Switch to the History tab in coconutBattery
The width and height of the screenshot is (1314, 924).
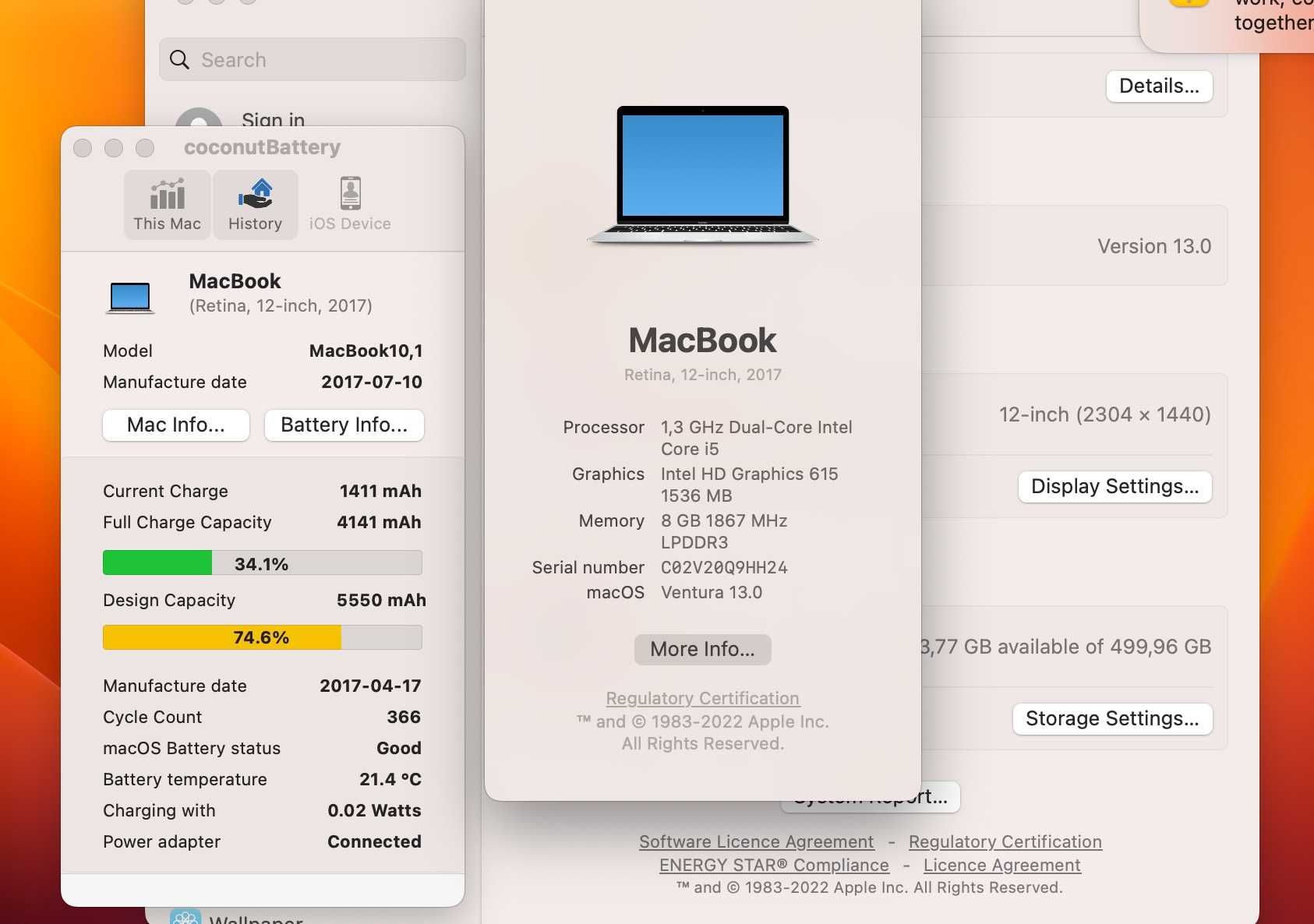255,204
